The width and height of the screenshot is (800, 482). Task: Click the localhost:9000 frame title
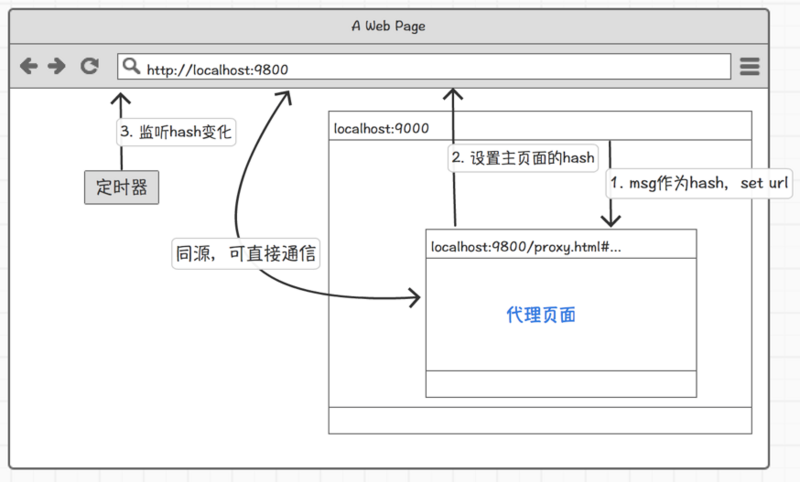381,129
